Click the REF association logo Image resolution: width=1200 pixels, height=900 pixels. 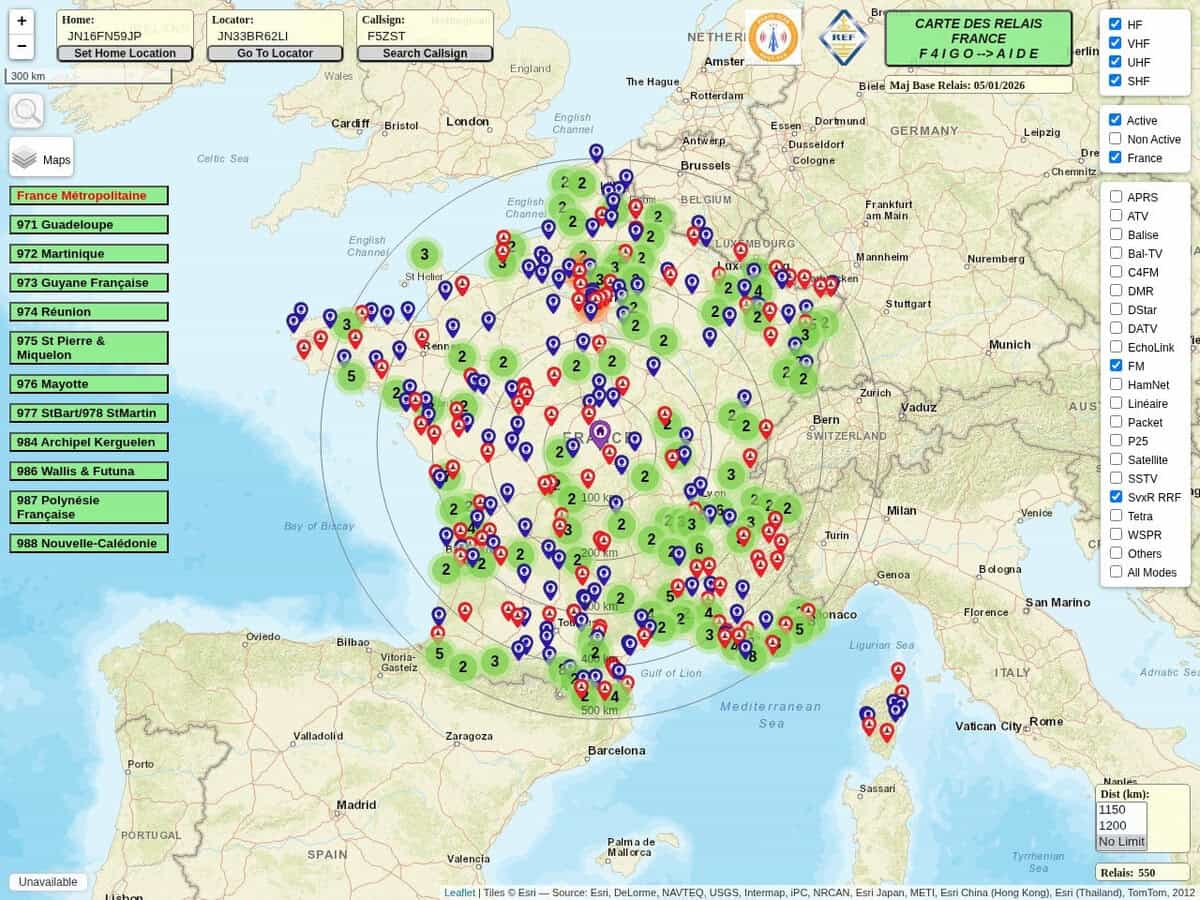(x=842, y=38)
